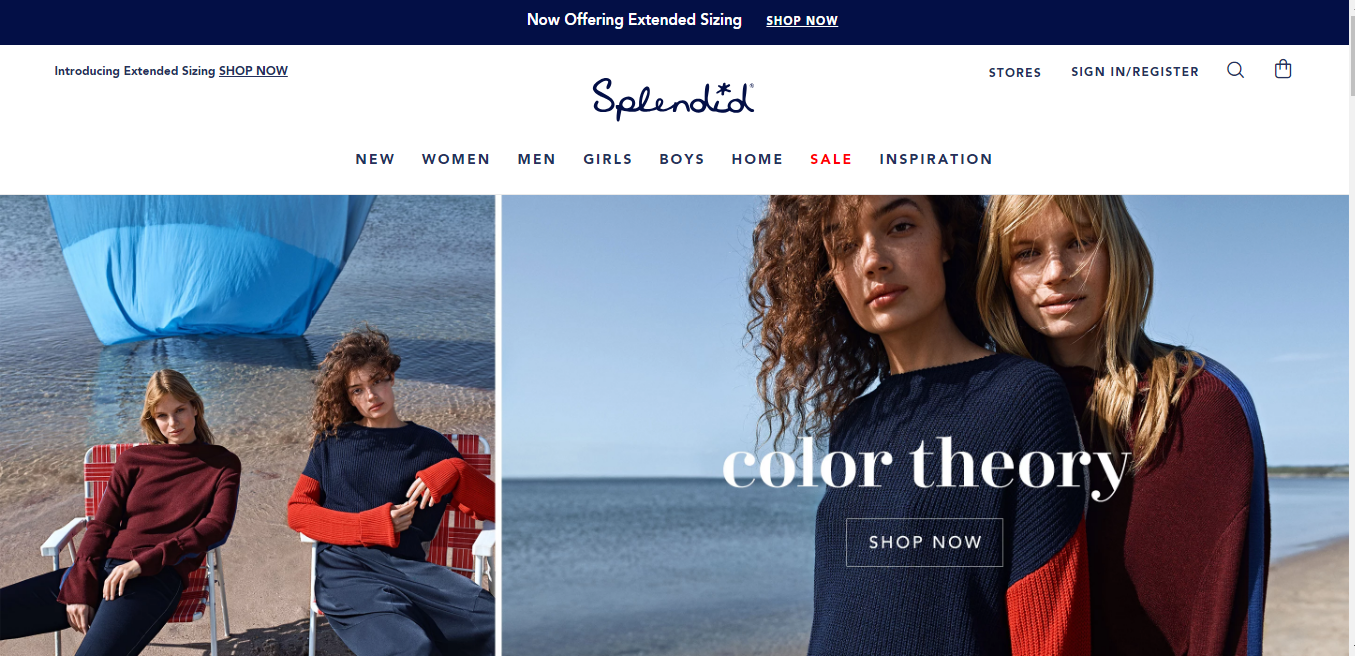Image resolution: width=1355 pixels, height=656 pixels.
Task: Open the search magnifier icon
Action: [x=1235, y=70]
